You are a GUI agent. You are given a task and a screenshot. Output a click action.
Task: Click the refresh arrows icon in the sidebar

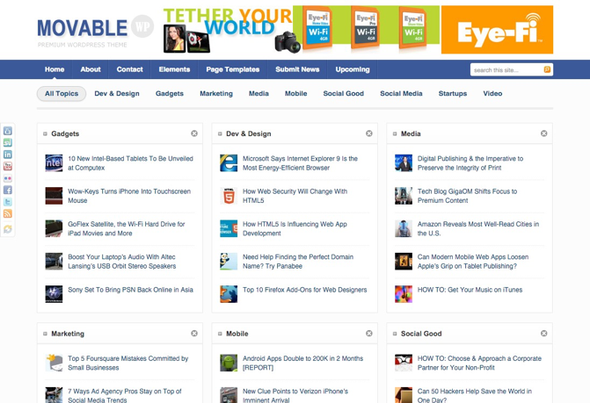click(8, 229)
